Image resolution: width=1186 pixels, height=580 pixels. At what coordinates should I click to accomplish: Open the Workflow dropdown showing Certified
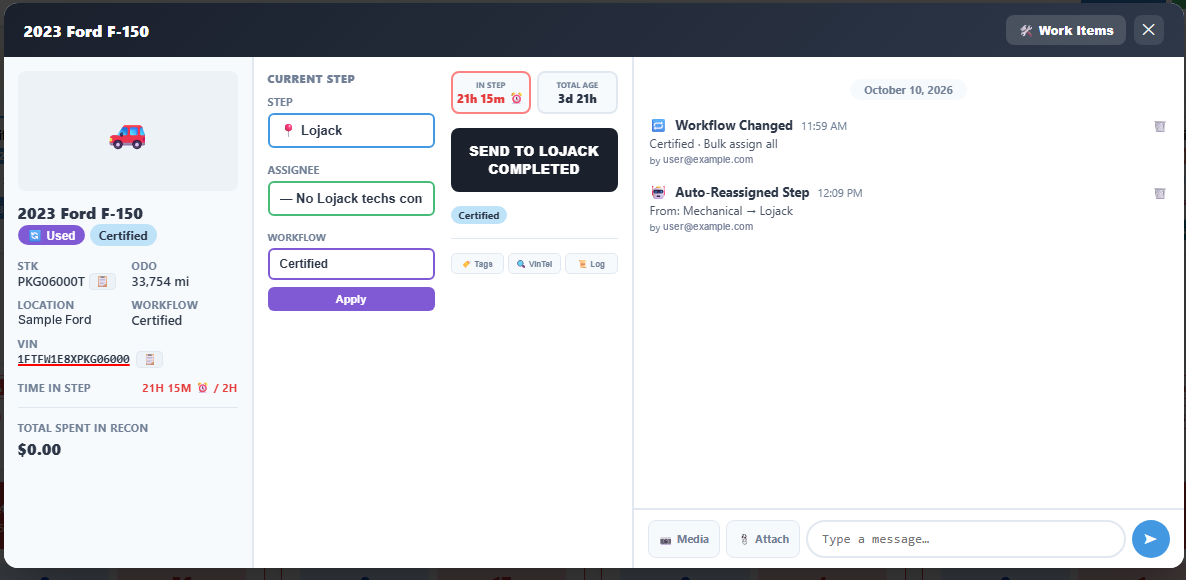point(351,264)
